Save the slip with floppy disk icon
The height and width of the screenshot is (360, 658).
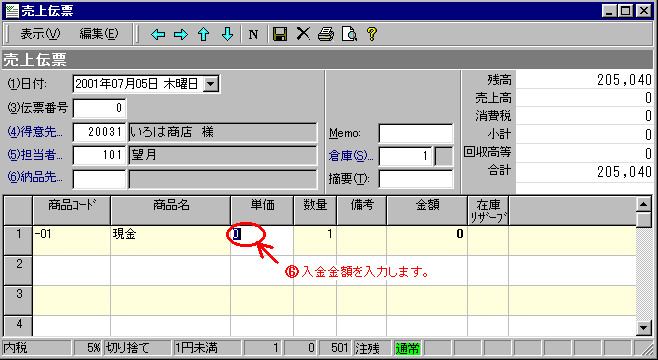(280, 34)
